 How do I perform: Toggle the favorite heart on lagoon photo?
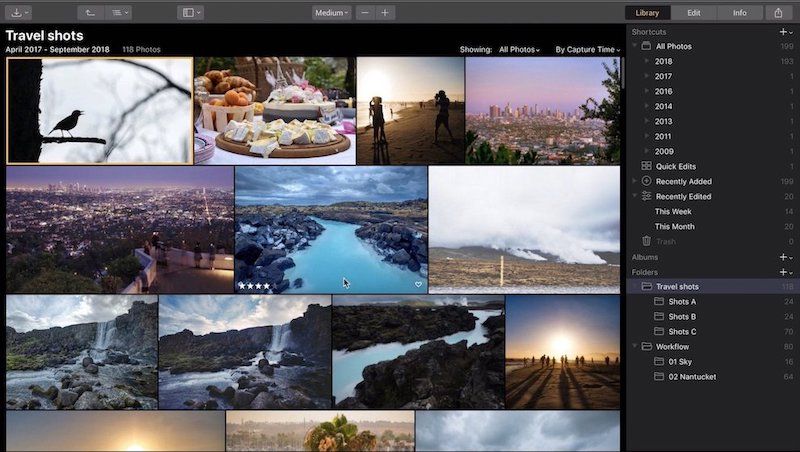(418, 284)
